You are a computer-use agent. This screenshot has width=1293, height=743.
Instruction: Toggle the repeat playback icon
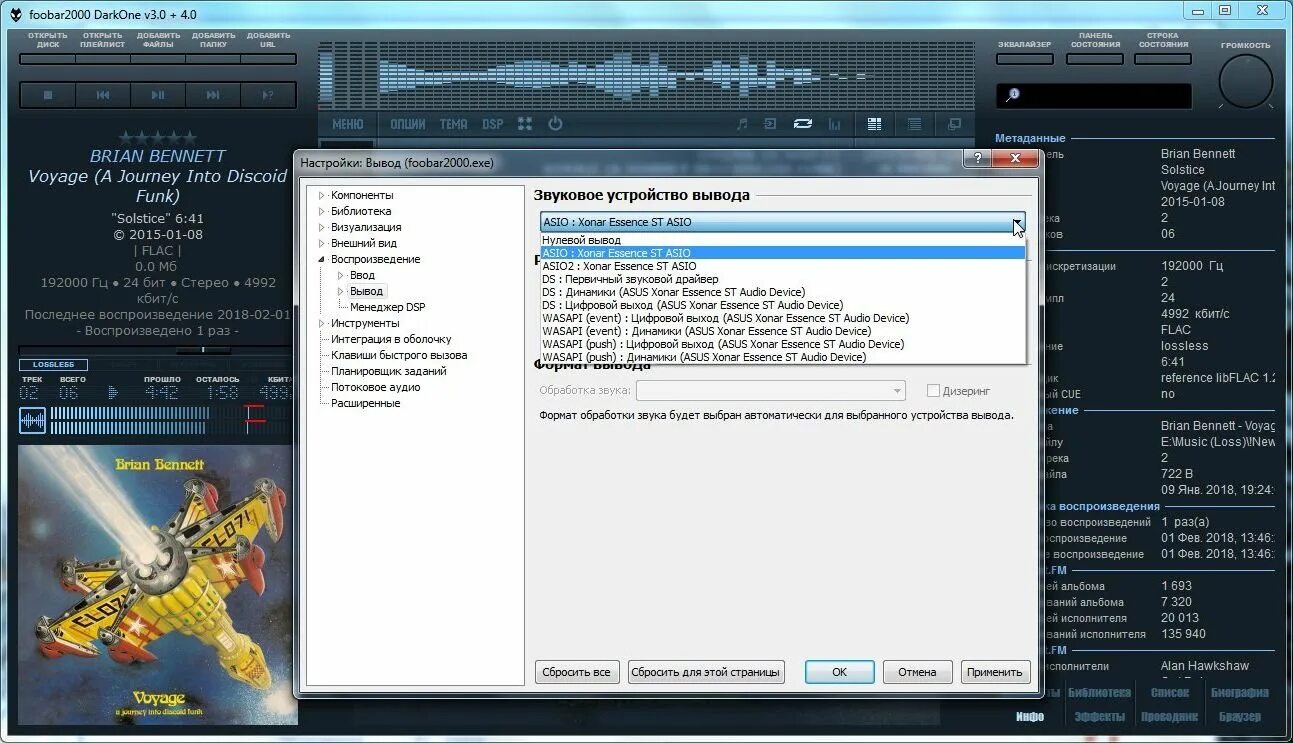coord(803,123)
